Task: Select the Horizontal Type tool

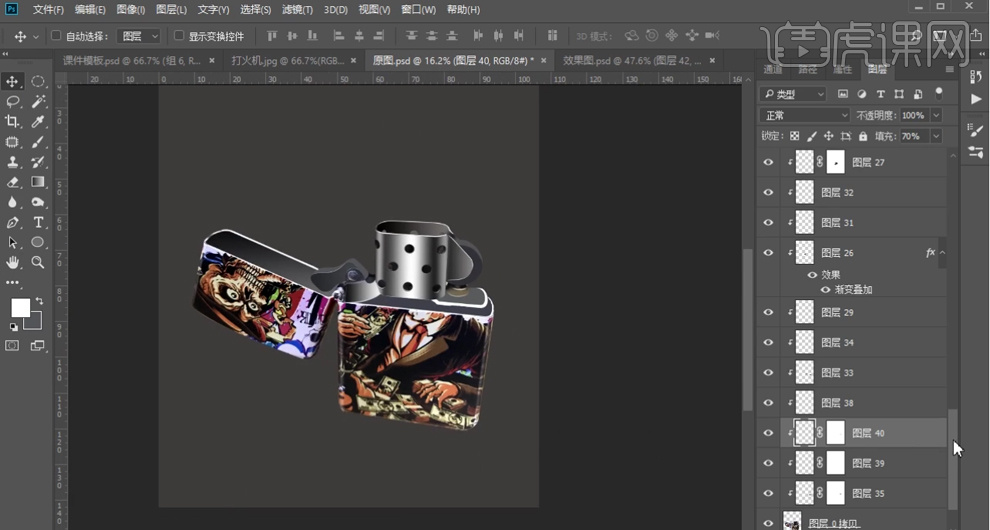Action: pyautogui.click(x=38, y=223)
